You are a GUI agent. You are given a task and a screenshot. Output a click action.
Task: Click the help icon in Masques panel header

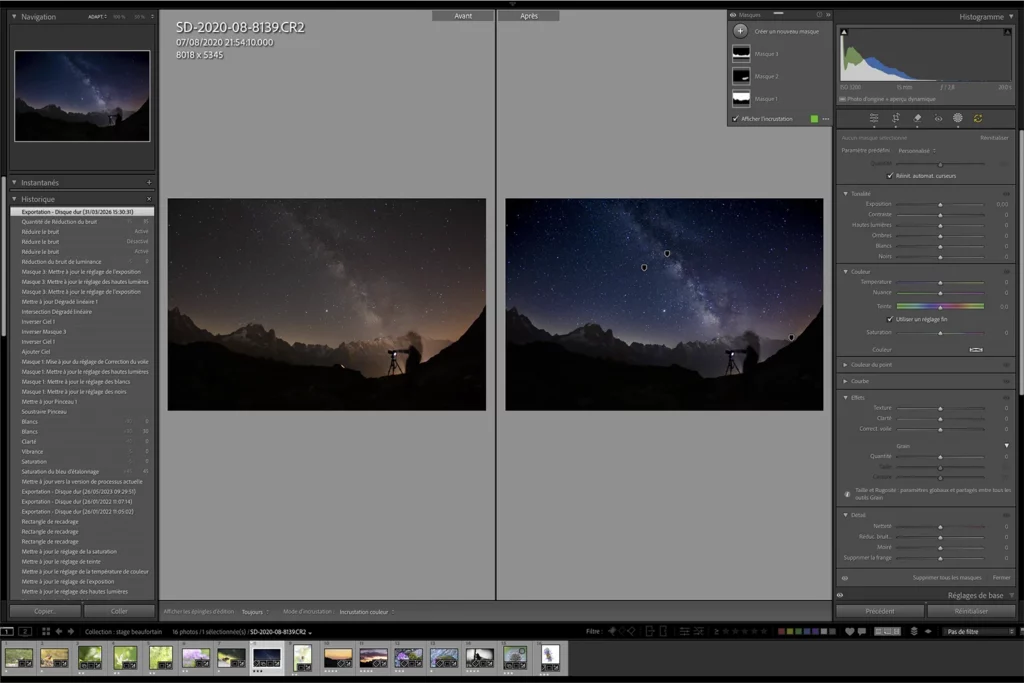(x=819, y=14)
